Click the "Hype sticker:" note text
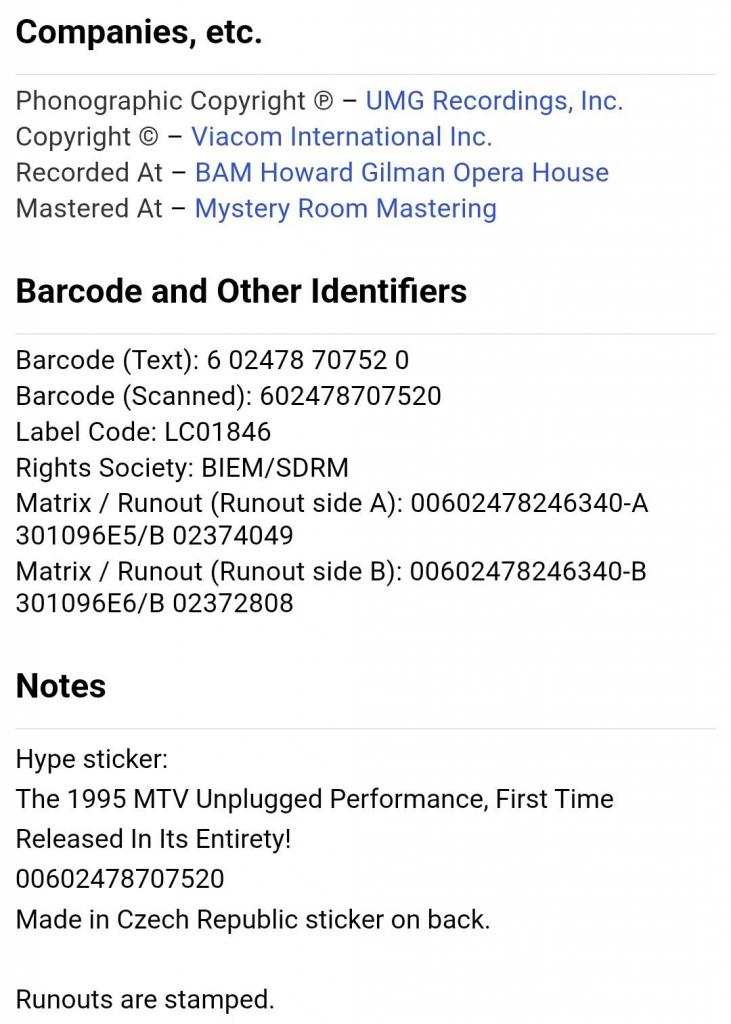 pos(91,759)
